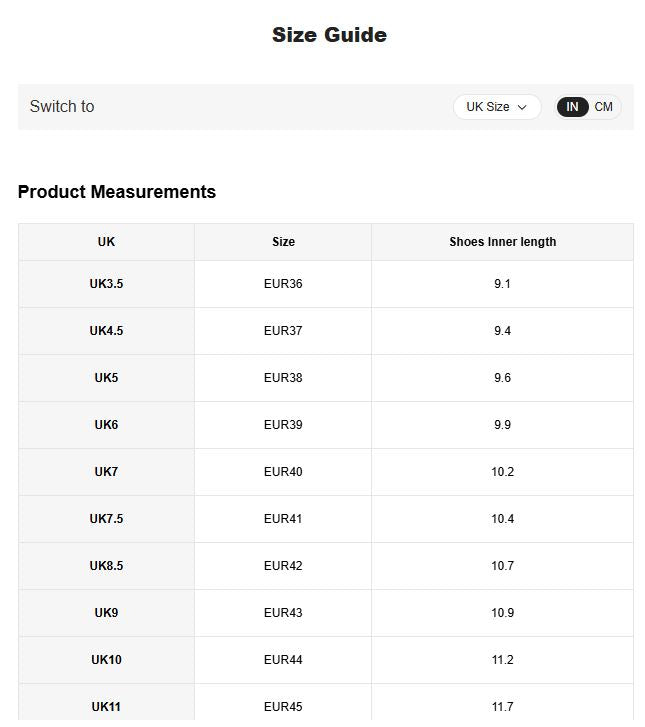Click the UK column header
Screen dimensions: 645x727
106,242
